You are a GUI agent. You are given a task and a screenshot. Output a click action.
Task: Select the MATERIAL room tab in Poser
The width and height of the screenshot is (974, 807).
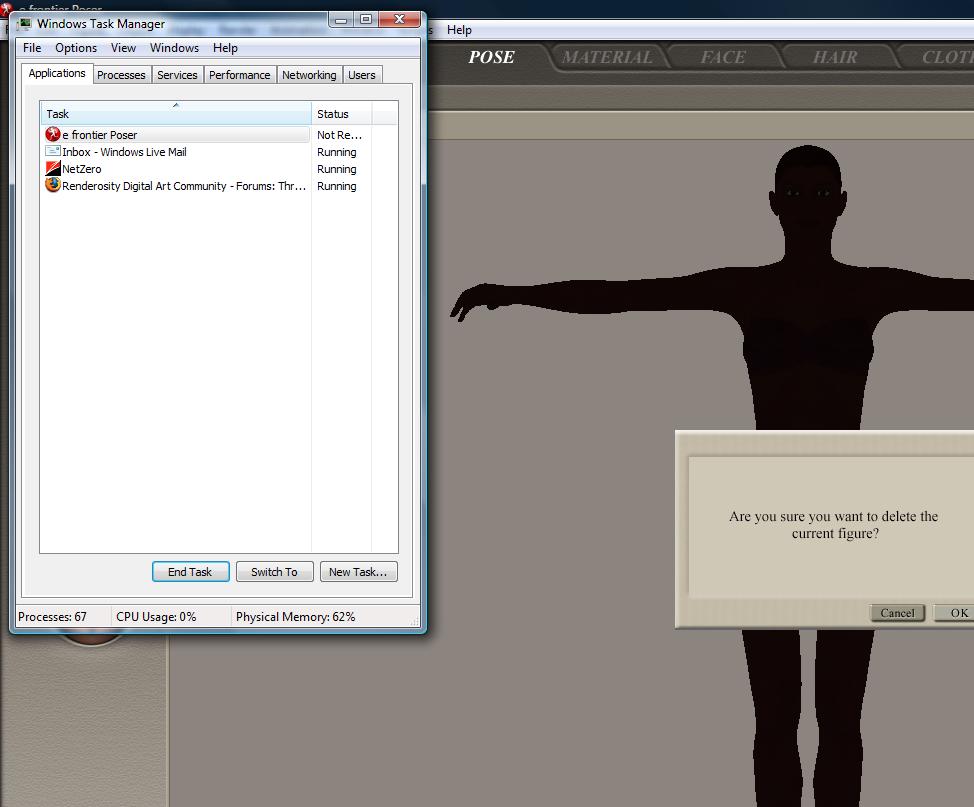click(x=607, y=58)
